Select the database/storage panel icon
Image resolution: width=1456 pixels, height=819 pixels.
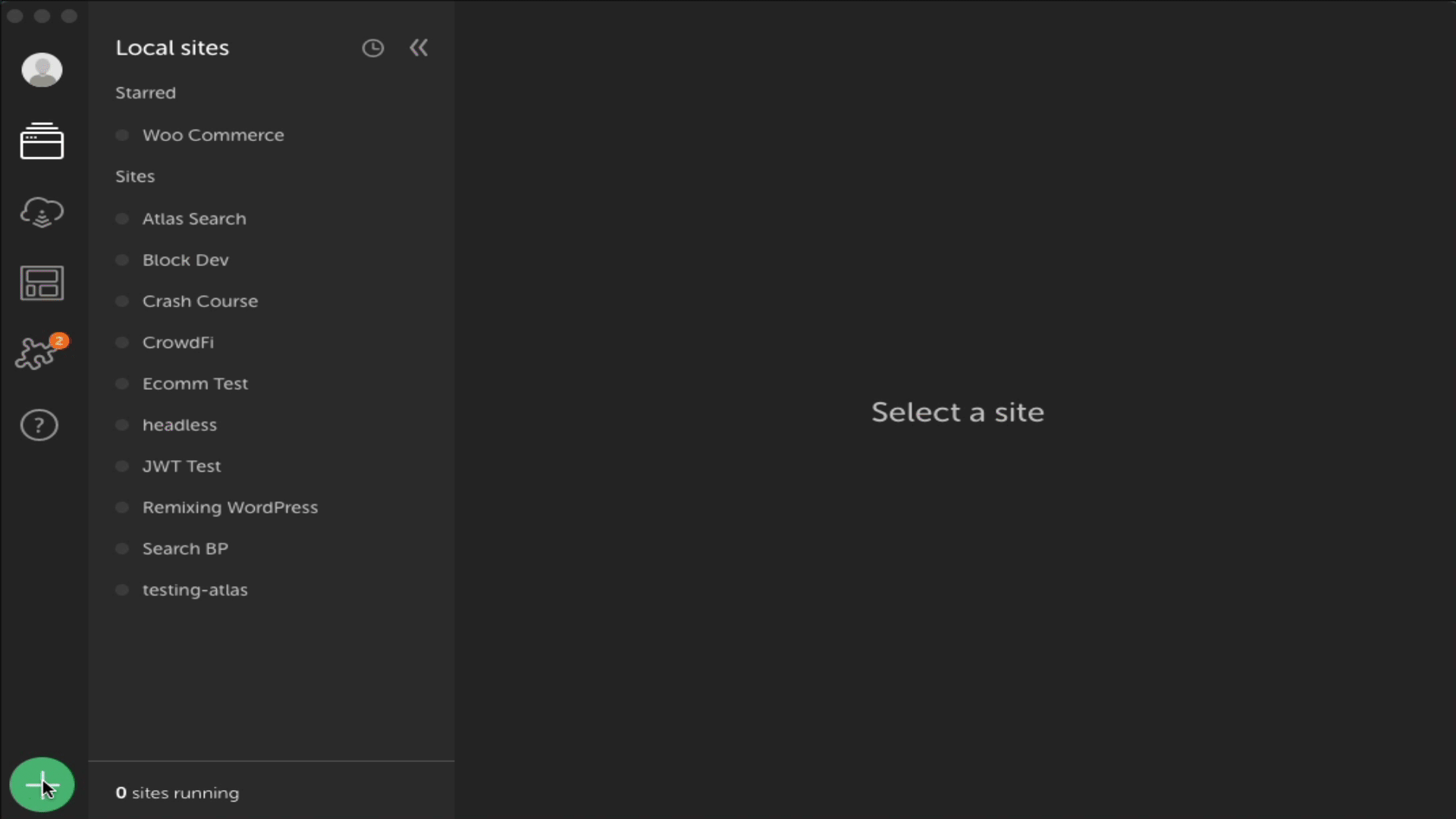click(x=42, y=282)
